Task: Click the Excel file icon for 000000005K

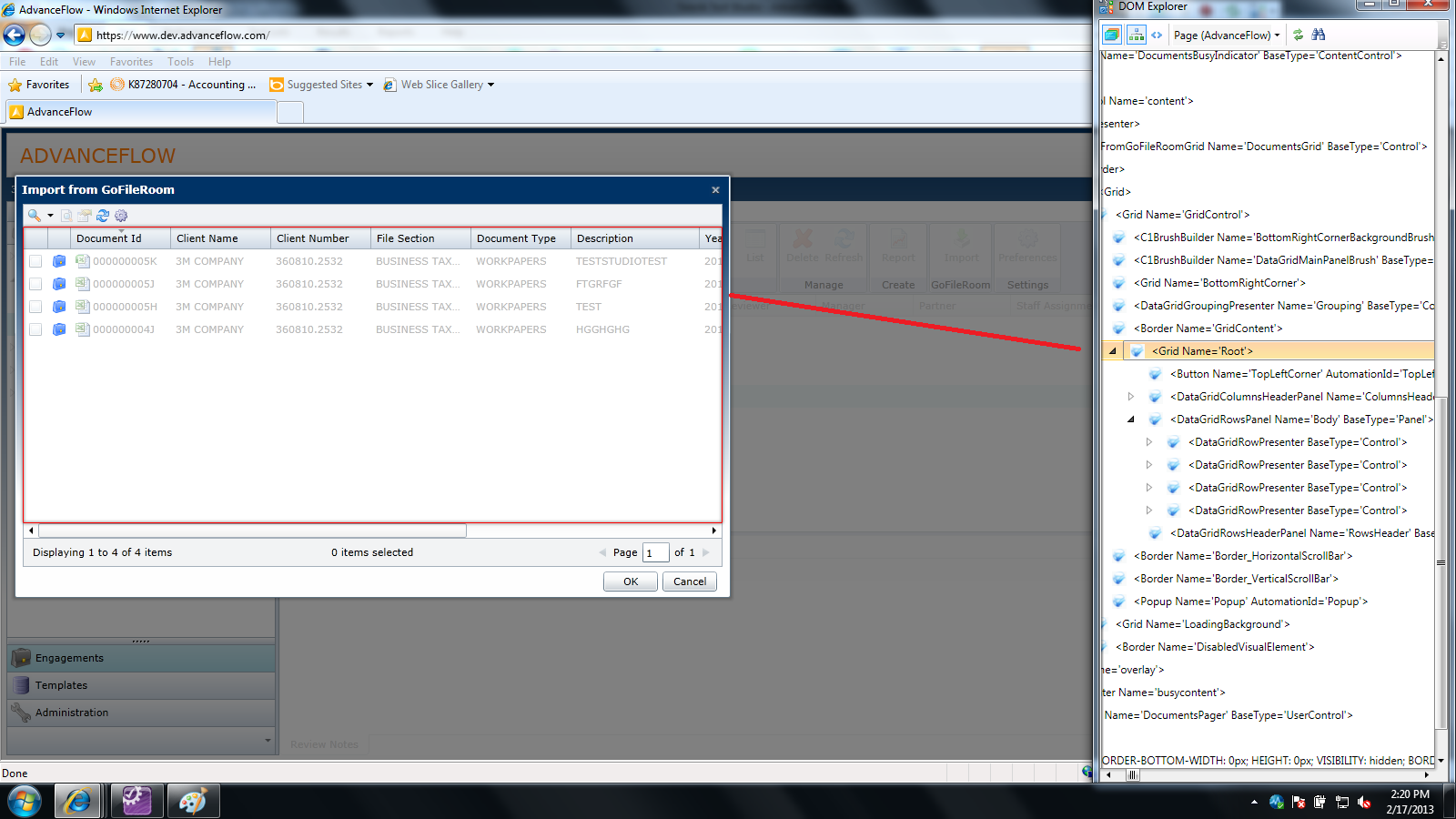Action: pos(82,261)
